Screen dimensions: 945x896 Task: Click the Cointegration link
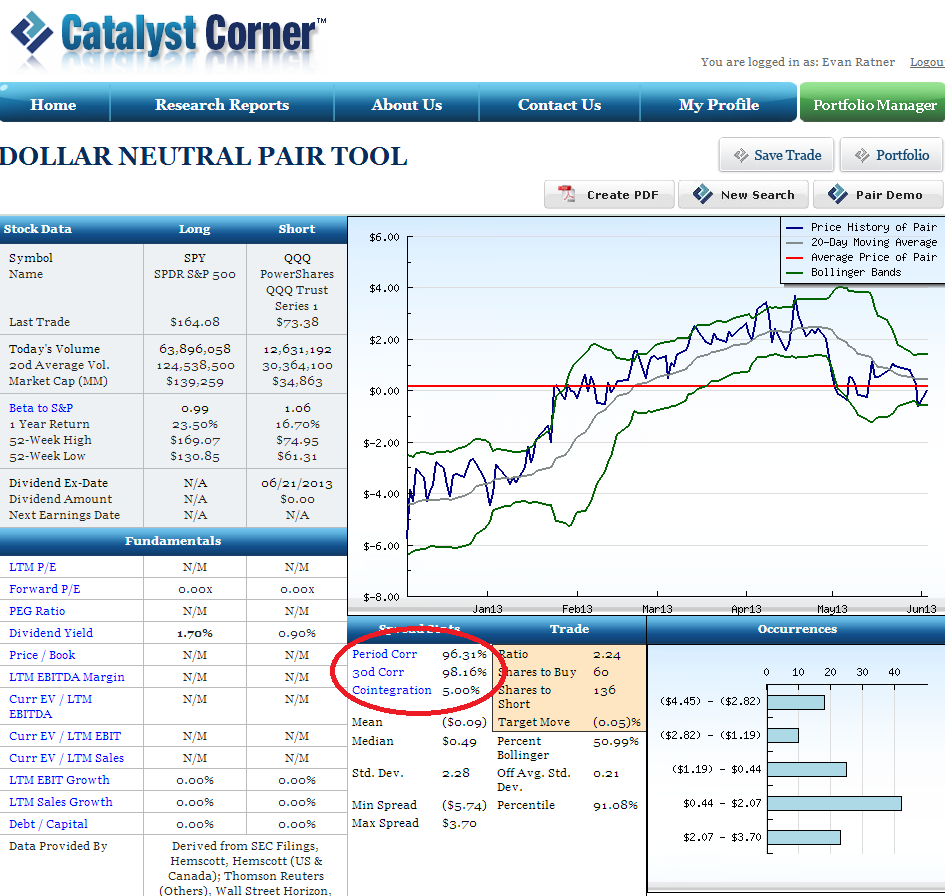point(392,690)
